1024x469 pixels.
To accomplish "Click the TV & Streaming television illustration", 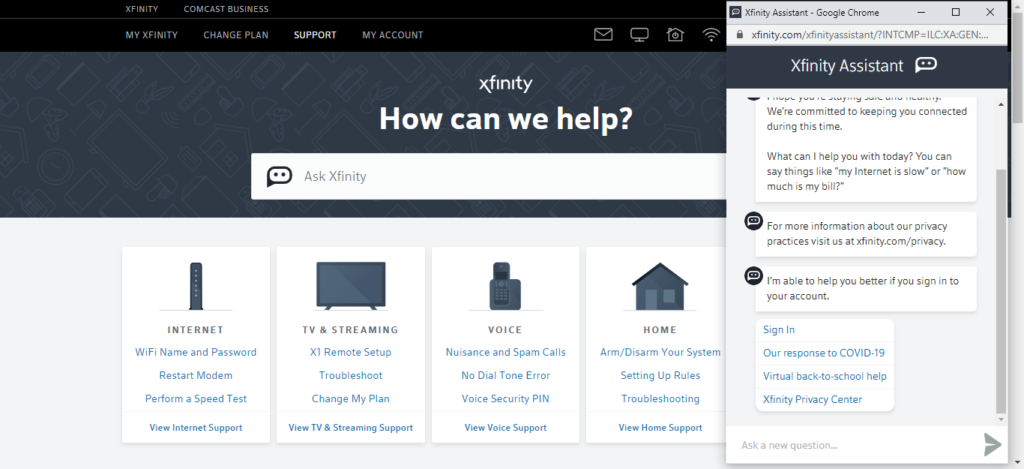I will pyautogui.click(x=351, y=286).
